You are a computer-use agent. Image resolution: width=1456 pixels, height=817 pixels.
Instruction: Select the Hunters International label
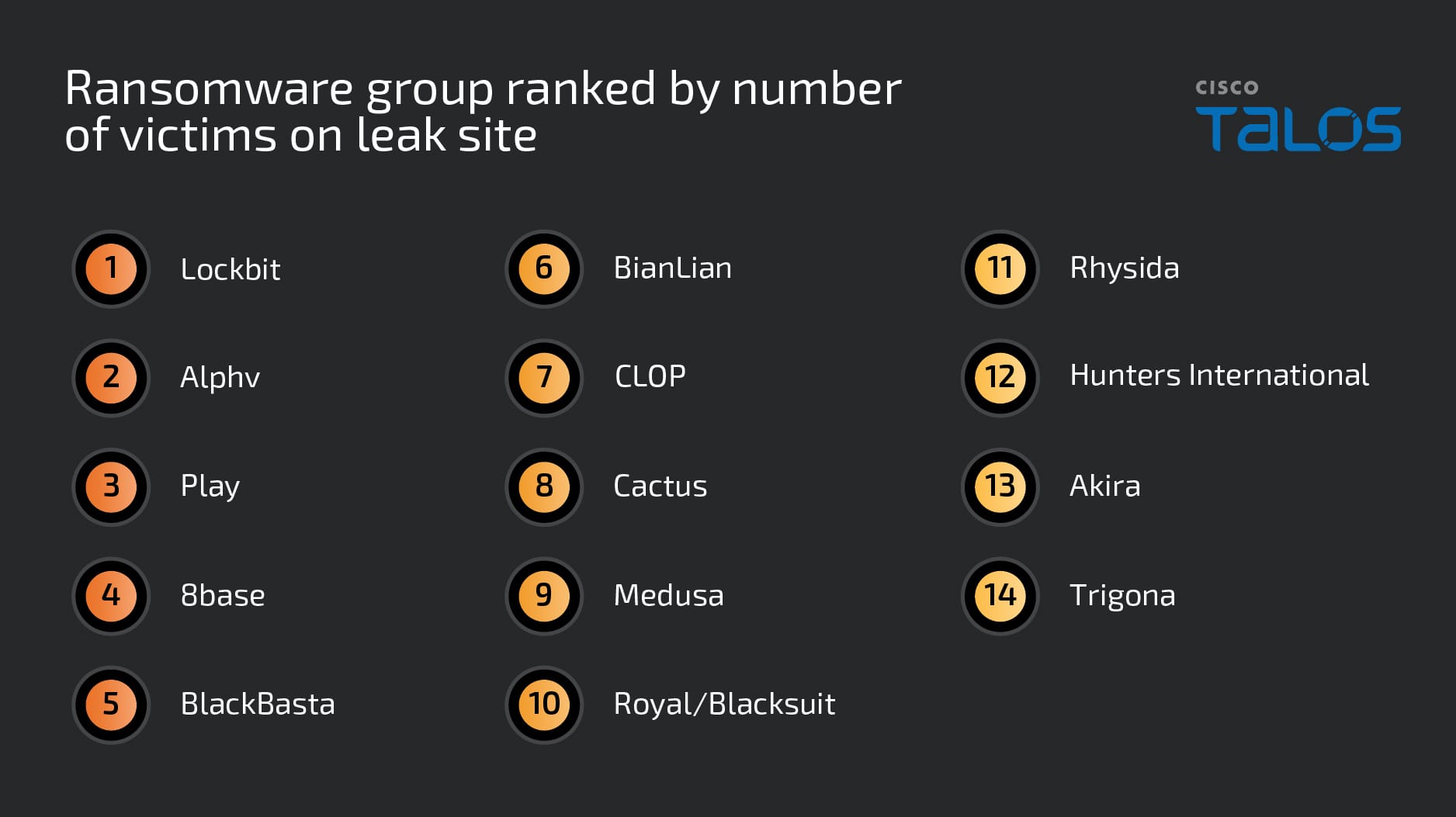pos(1219,376)
